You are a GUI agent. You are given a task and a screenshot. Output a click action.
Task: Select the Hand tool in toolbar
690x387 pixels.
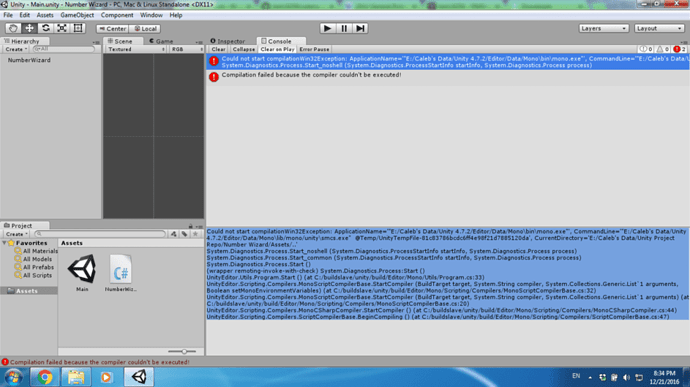[x=13, y=28]
